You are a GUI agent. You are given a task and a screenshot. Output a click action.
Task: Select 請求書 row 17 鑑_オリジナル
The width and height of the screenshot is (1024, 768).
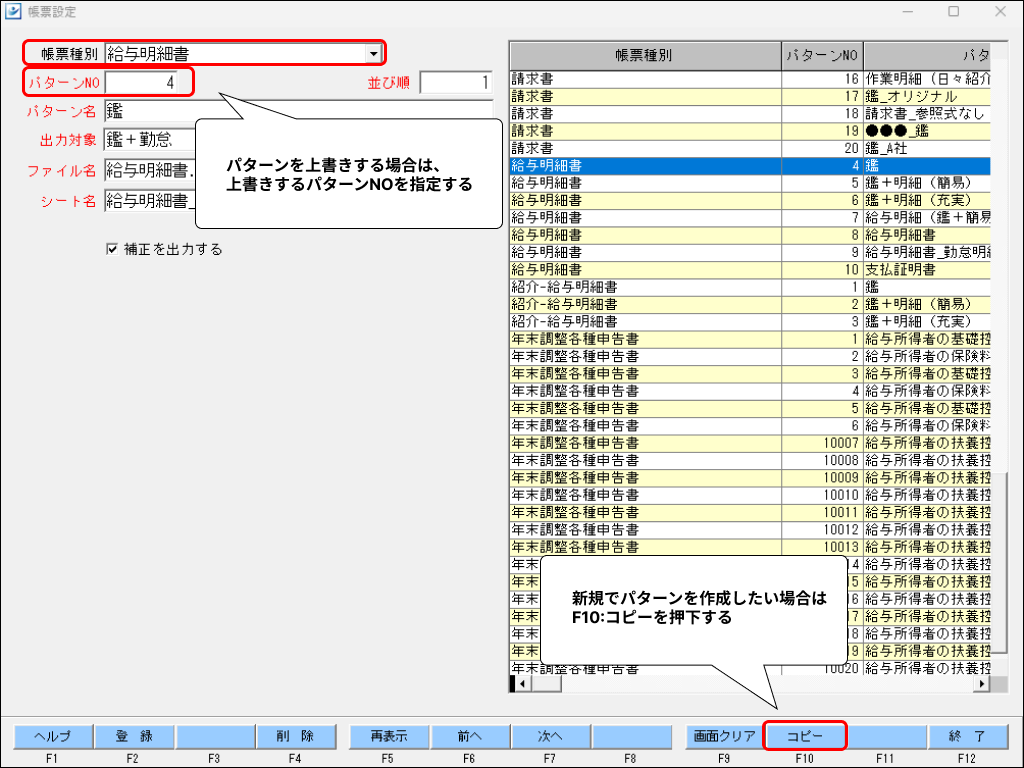tap(750, 96)
